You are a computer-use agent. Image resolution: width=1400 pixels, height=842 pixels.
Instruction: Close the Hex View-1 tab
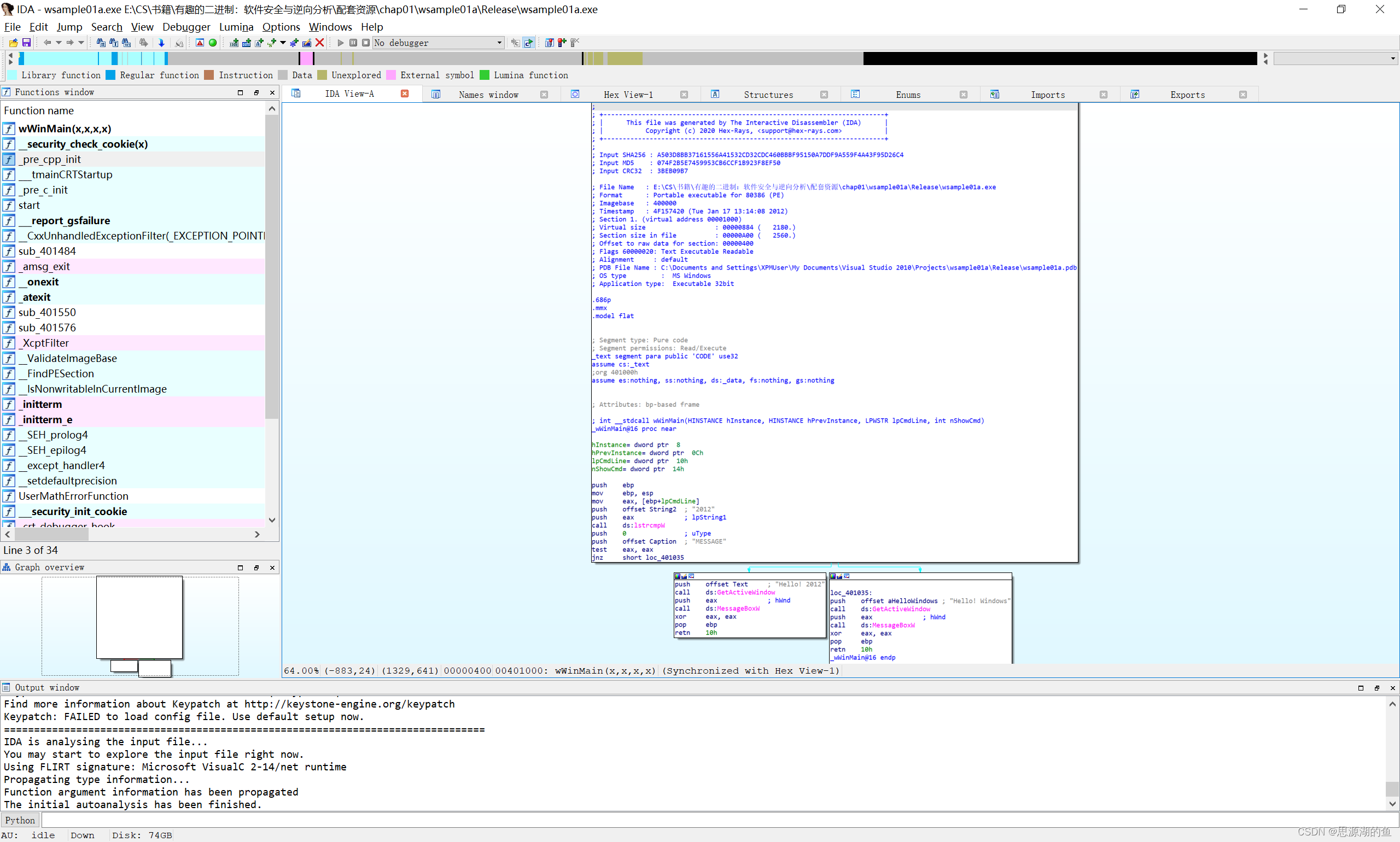point(684,95)
